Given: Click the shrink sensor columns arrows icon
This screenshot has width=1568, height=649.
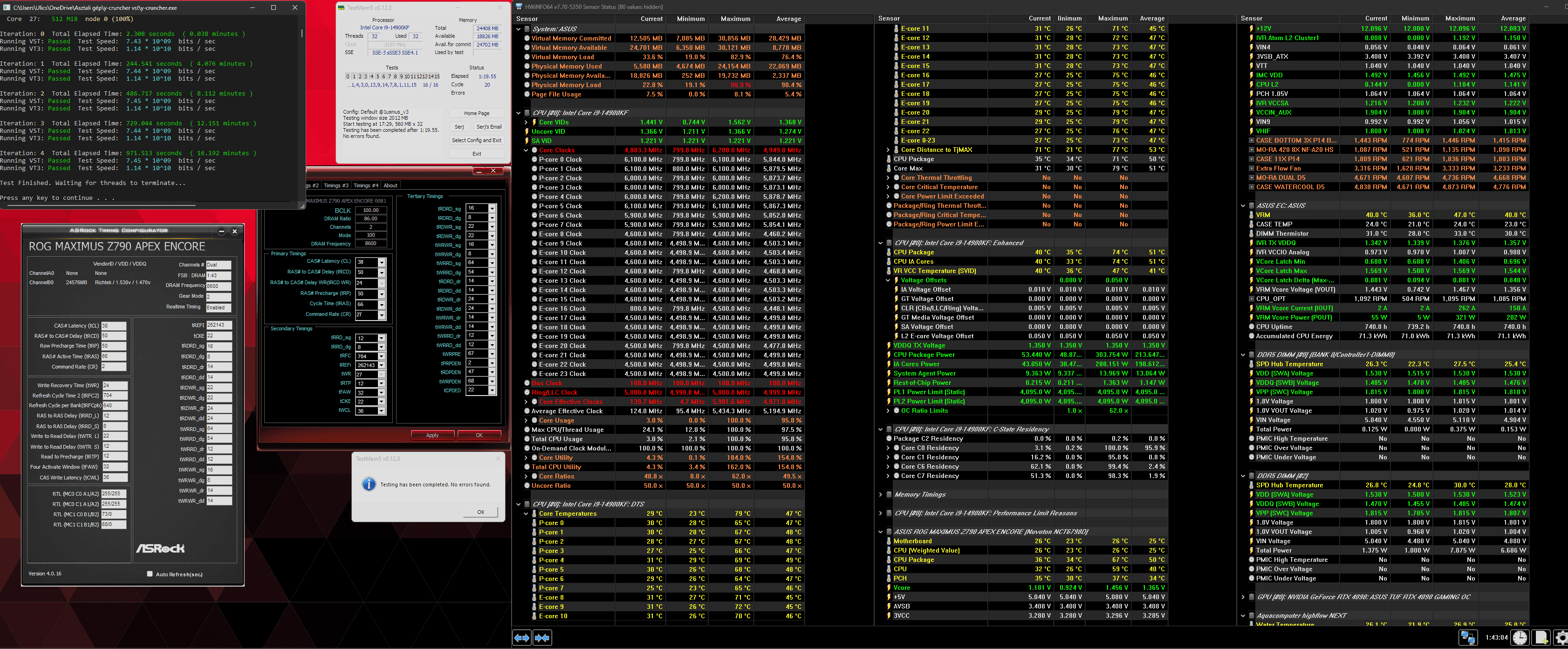Looking at the screenshot, I should click(542, 637).
